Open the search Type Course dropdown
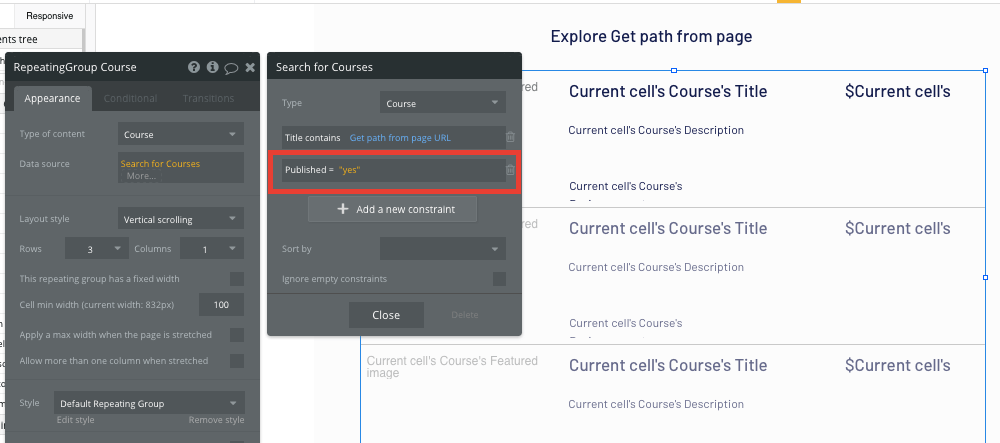 point(443,103)
